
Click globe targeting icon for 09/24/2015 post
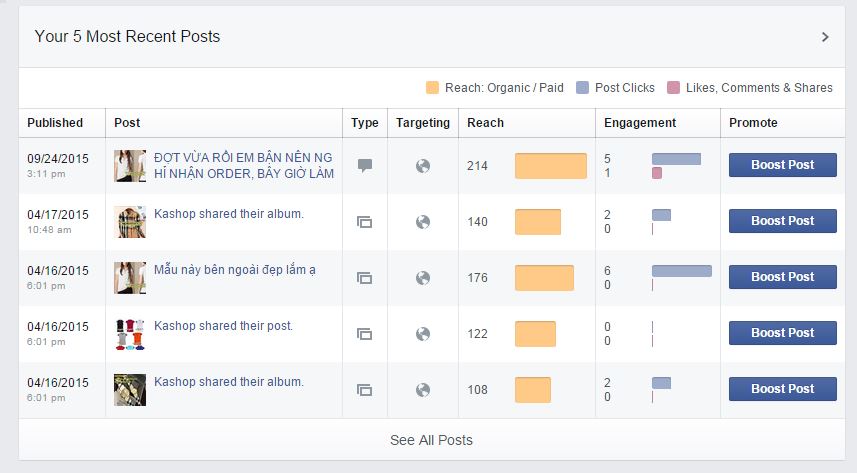[423, 166]
